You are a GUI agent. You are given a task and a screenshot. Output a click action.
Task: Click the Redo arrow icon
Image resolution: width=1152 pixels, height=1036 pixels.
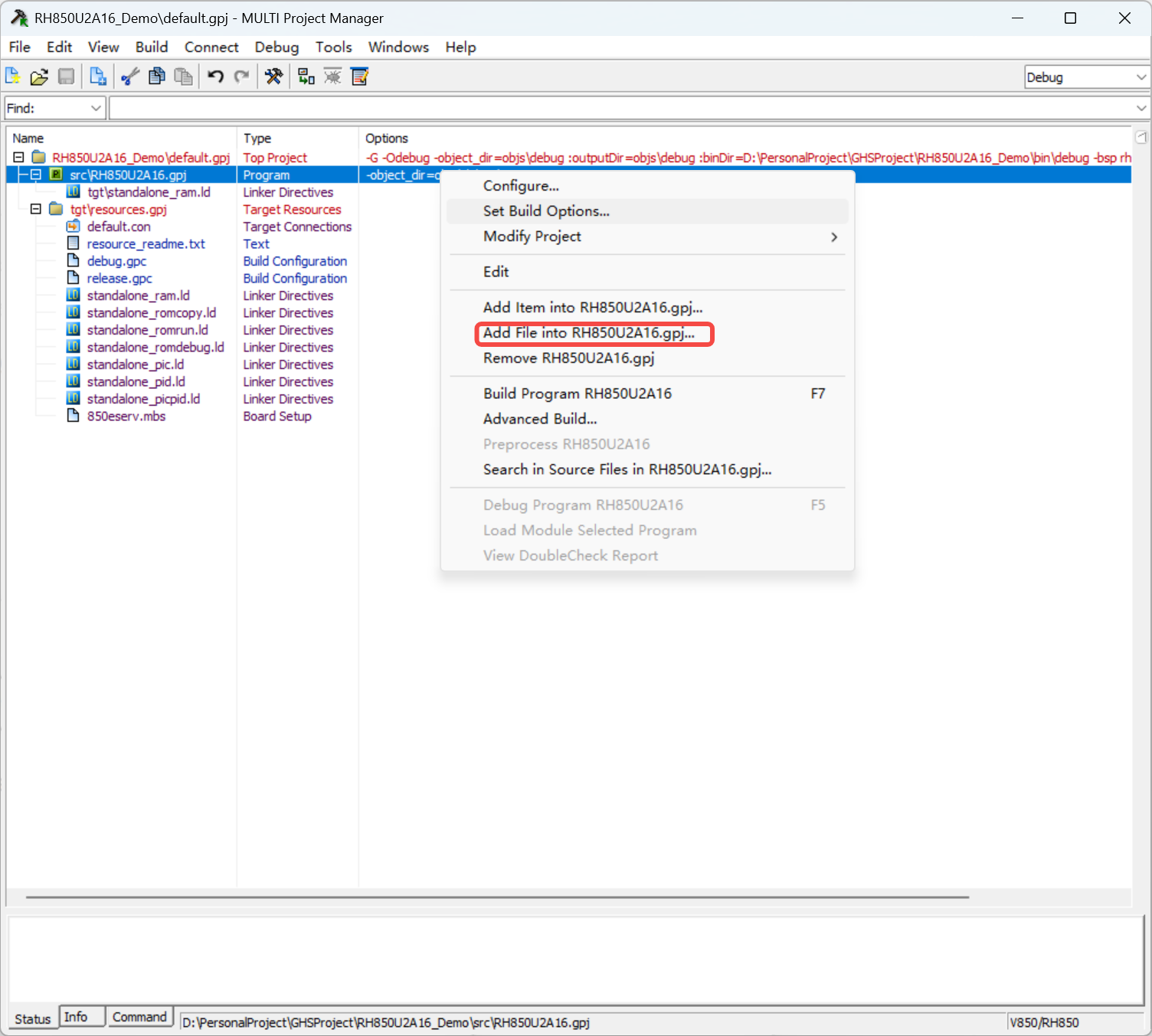[x=242, y=77]
